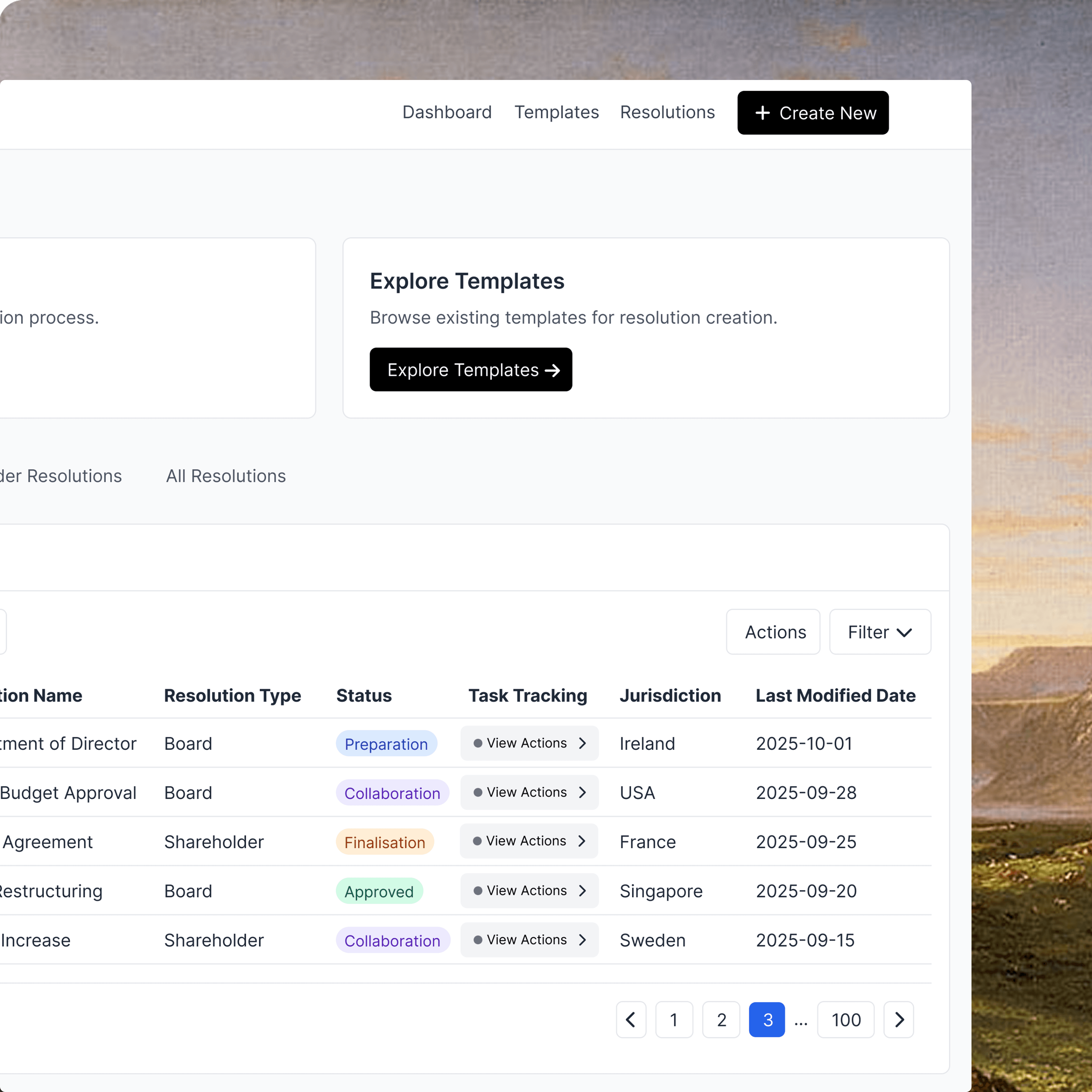
Task: Click the plus icon in Create New
Action: (x=762, y=113)
